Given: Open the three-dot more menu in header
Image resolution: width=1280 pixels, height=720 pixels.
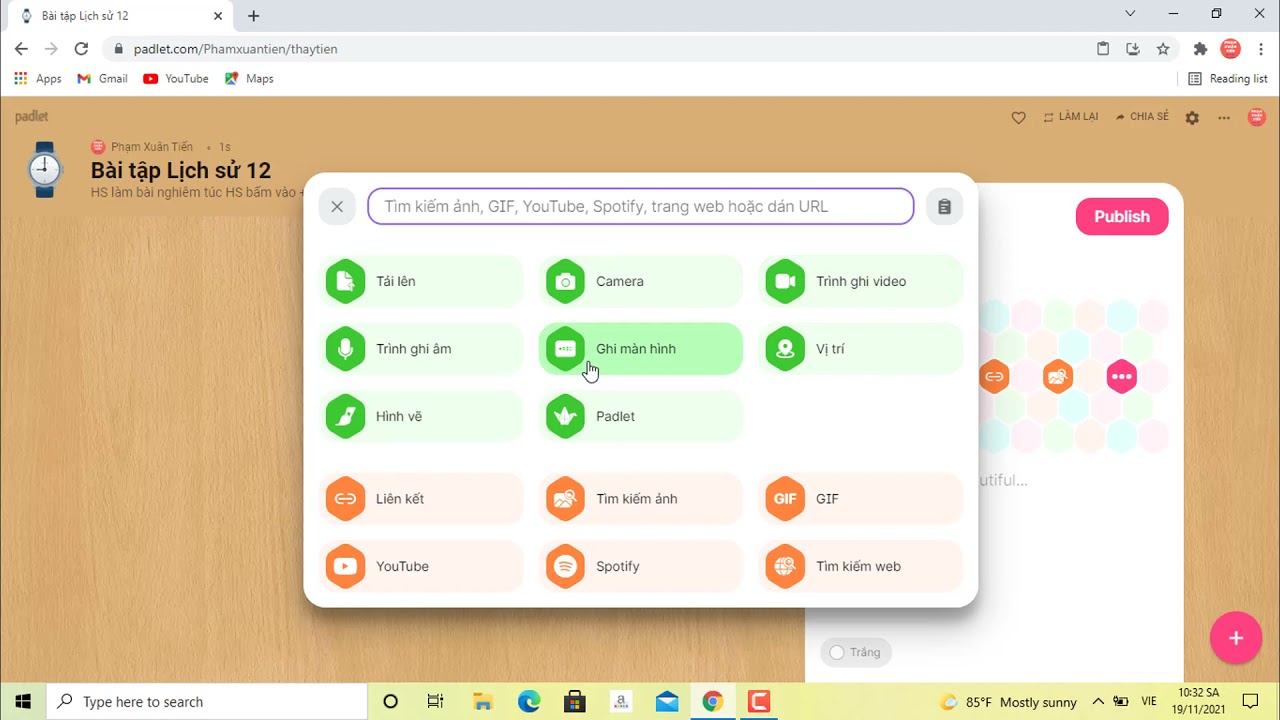Looking at the screenshot, I should click(1224, 117).
